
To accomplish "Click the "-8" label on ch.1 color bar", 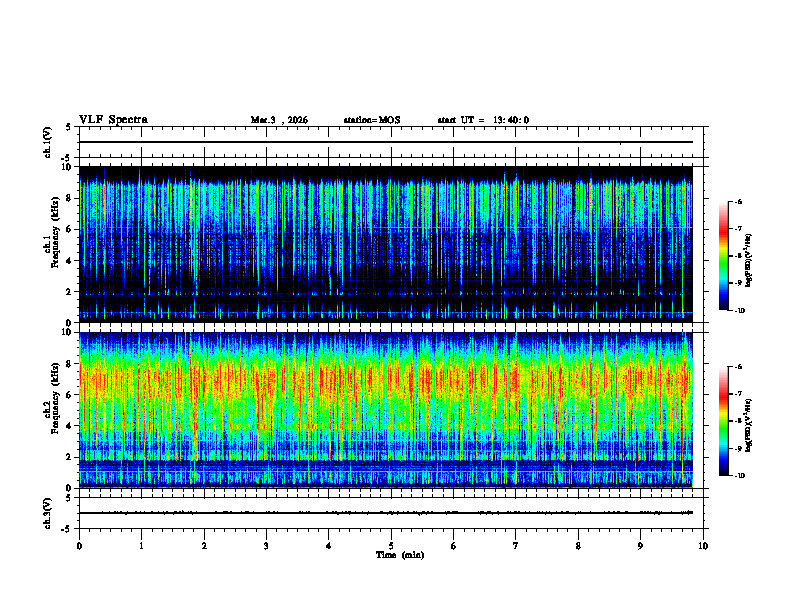I will pos(738,256).
